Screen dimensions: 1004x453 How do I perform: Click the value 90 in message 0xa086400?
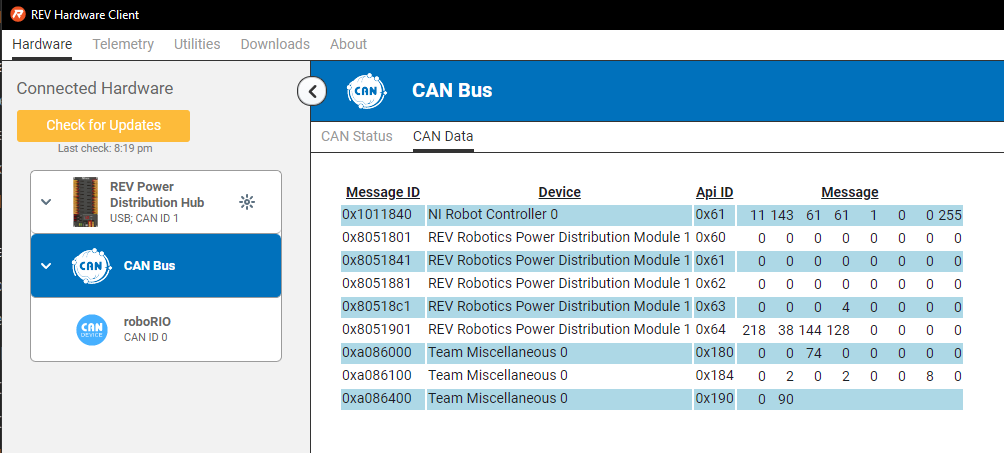tap(786, 400)
